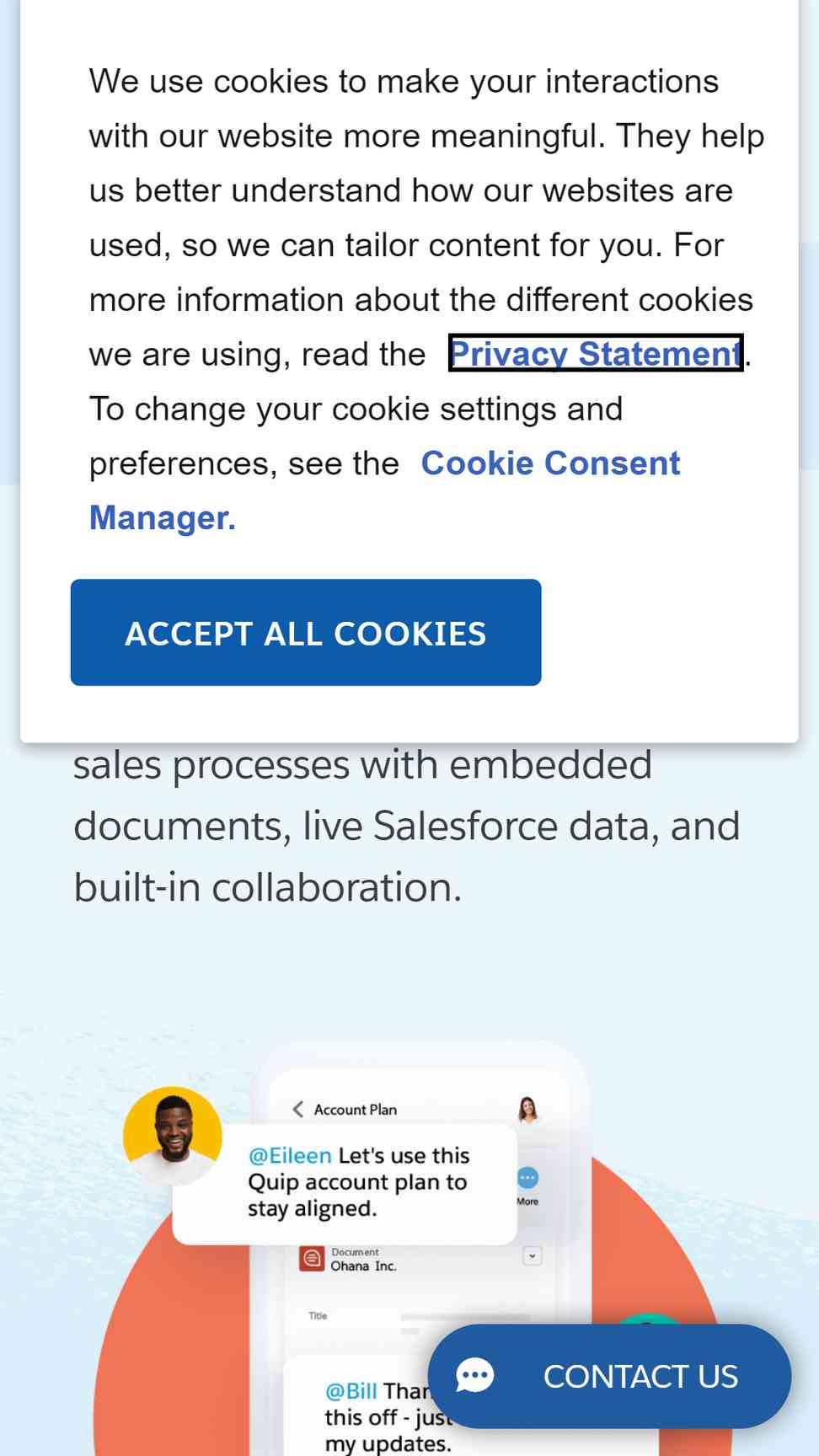819x1456 pixels.
Task: Click the blue More dots icon
Action: [x=527, y=1177]
